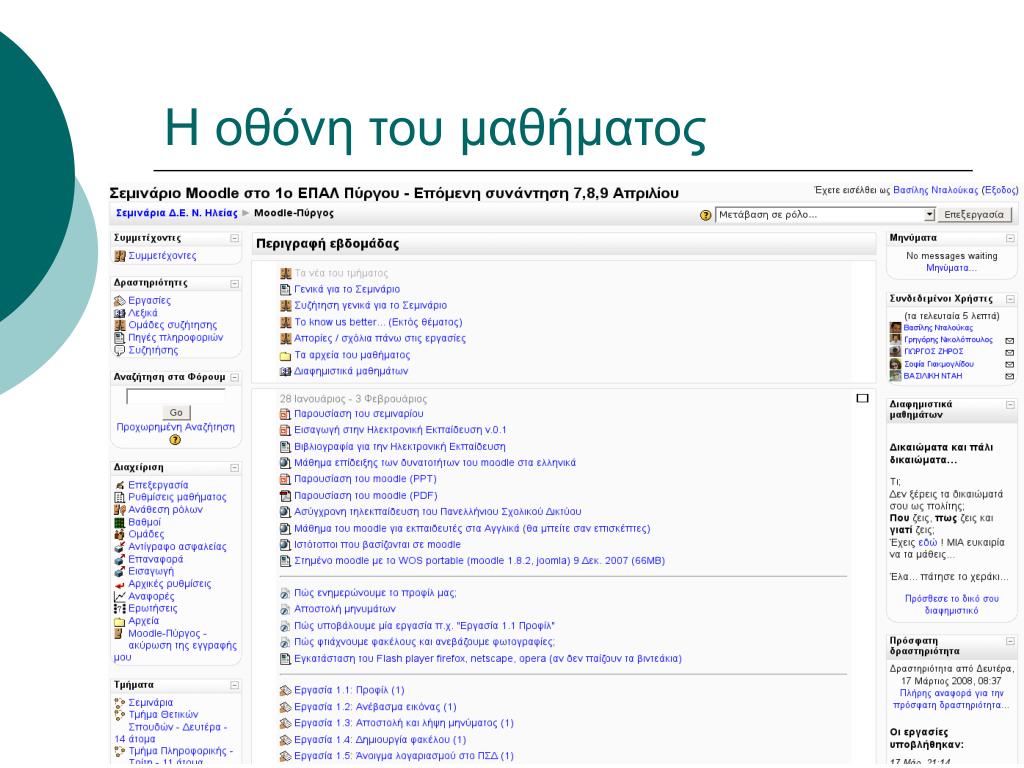Hide the Μηνύματα block
This screenshot has height=768, width=1024.
[1010, 239]
